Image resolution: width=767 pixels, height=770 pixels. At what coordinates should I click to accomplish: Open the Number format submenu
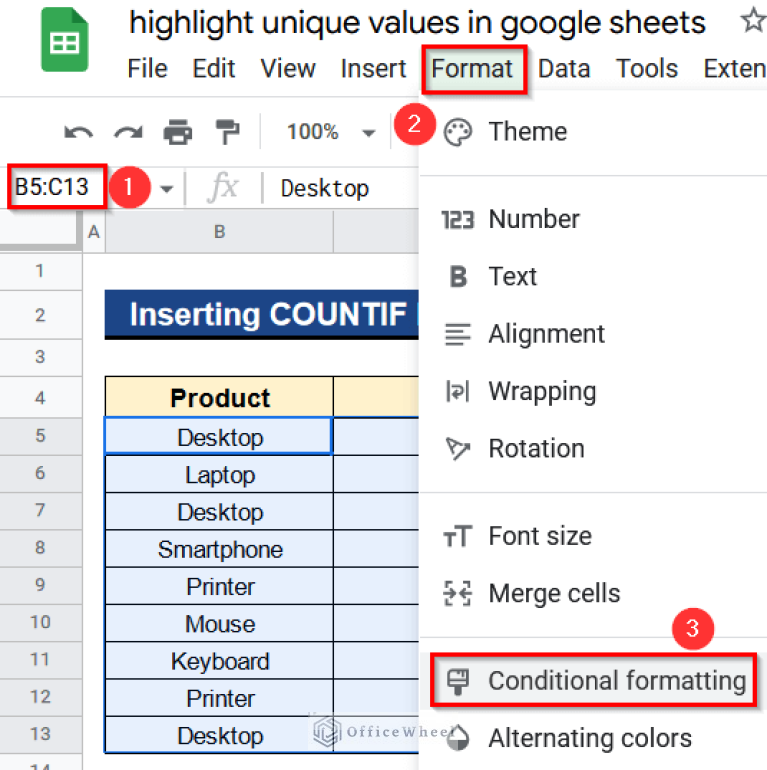tap(533, 219)
